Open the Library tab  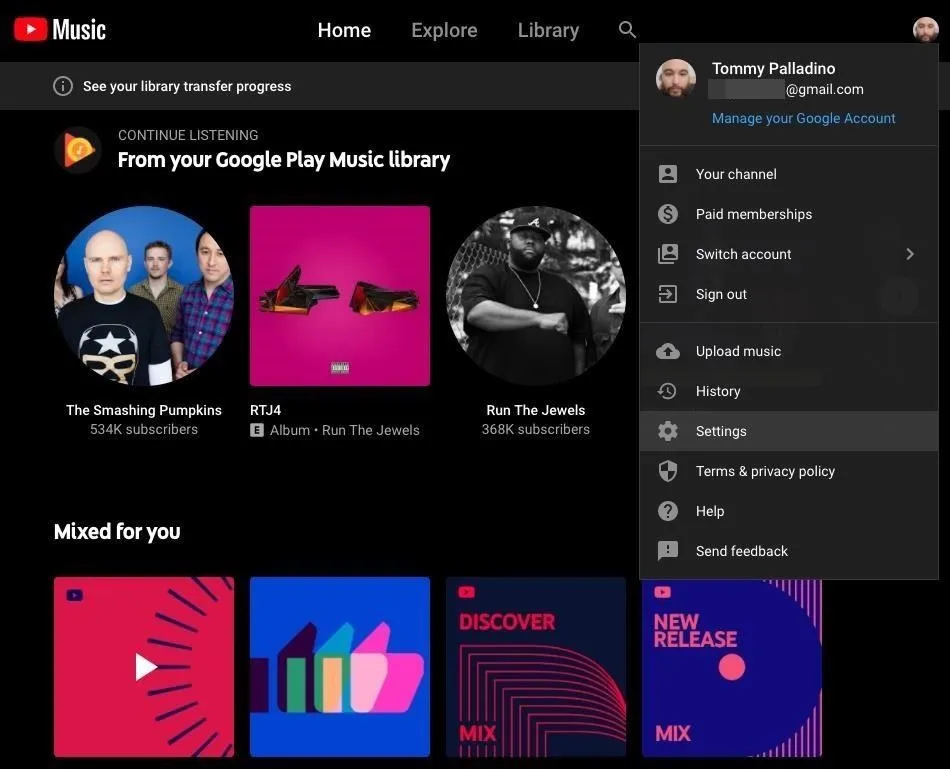pos(548,30)
